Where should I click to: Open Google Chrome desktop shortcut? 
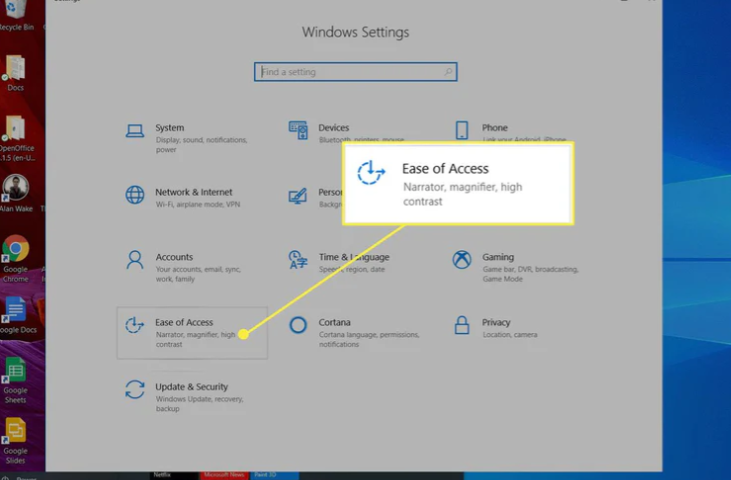pyautogui.click(x=15, y=250)
